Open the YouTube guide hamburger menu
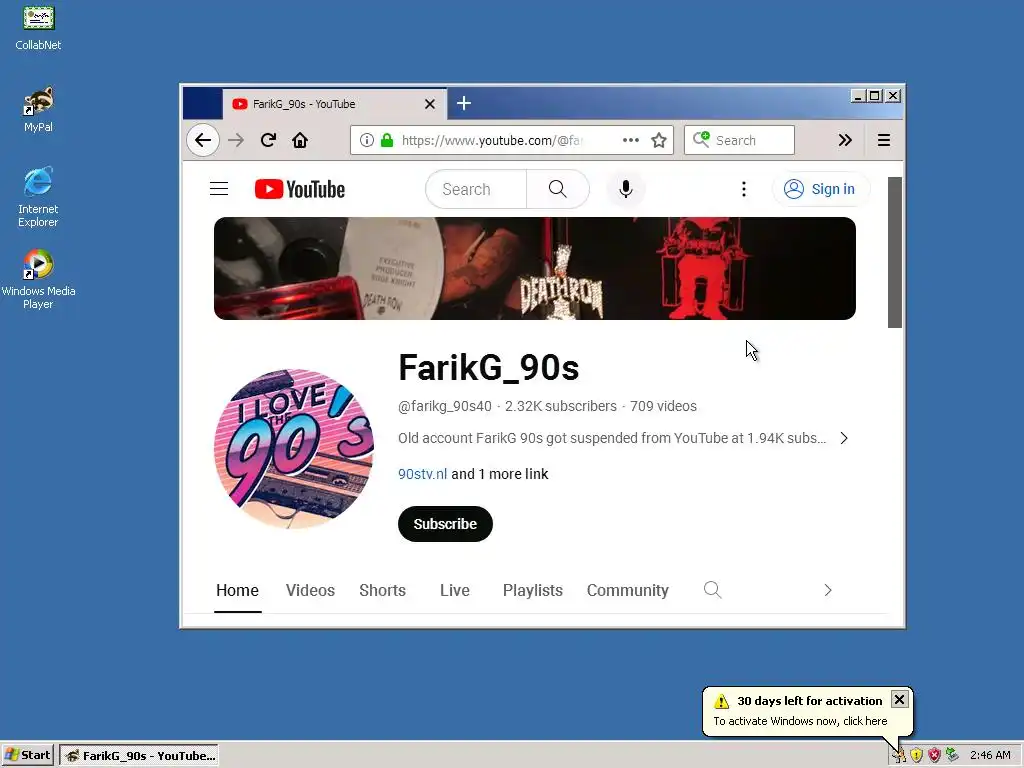 click(219, 189)
